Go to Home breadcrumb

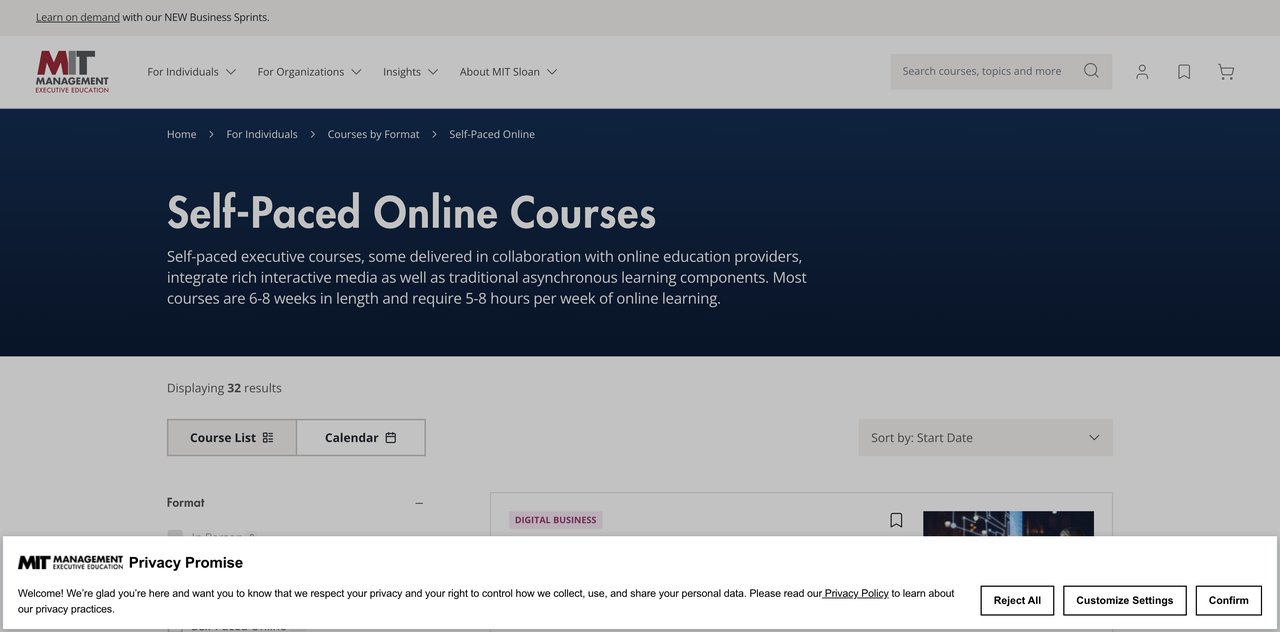182,134
